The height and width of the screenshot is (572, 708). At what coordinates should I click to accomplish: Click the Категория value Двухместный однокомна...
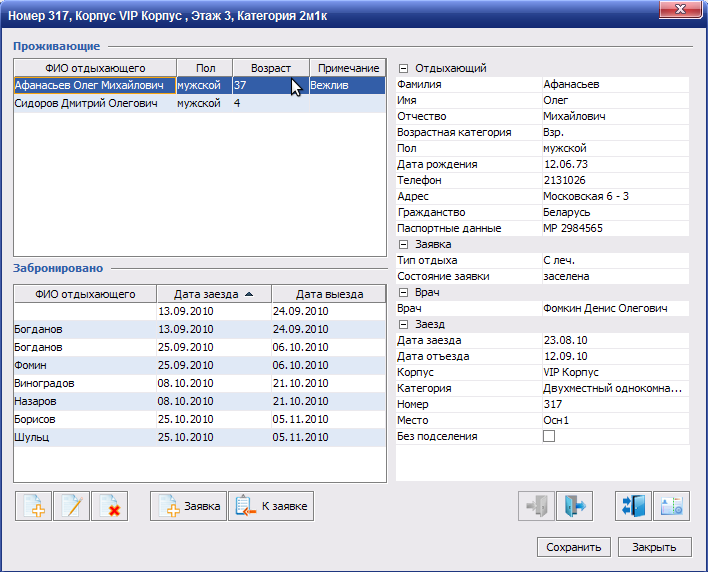pyautogui.click(x=616, y=388)
